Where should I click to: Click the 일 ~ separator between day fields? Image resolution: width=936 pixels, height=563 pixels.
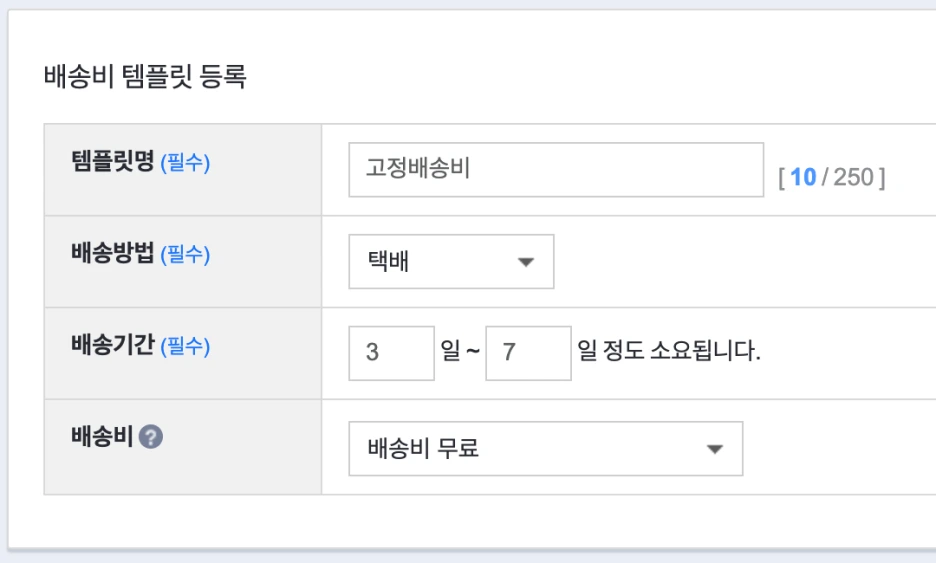click(x=460, y=353)
